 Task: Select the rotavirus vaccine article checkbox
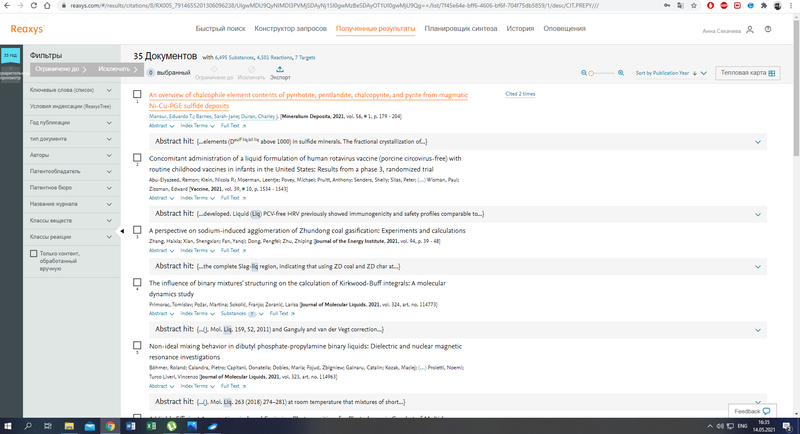tap(137, 158)
